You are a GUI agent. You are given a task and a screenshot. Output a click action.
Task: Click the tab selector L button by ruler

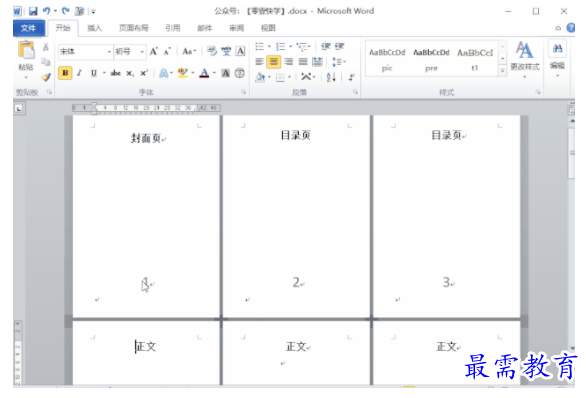click(x=19, y=109)
